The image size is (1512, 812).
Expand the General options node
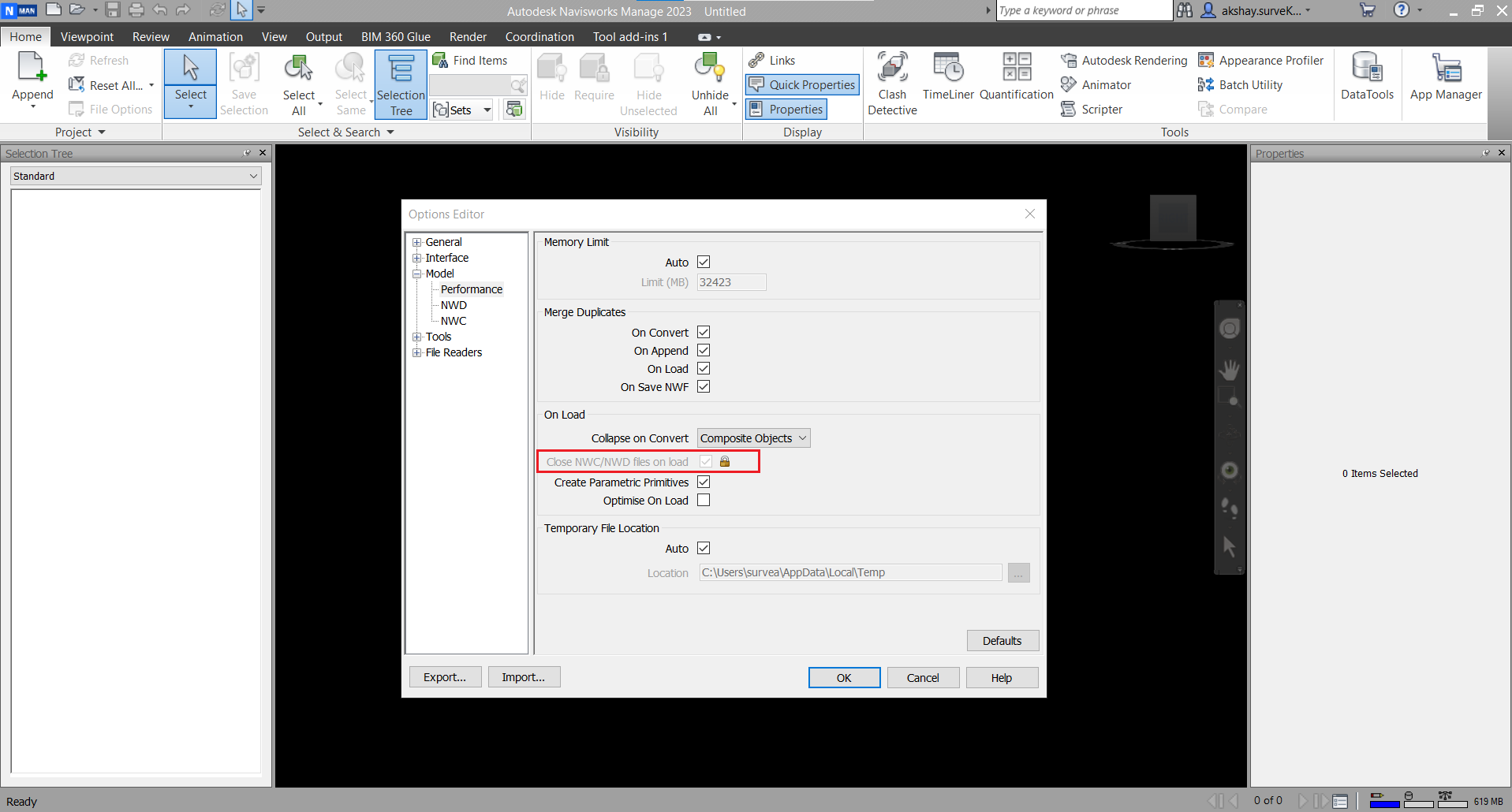click(416, 242)
